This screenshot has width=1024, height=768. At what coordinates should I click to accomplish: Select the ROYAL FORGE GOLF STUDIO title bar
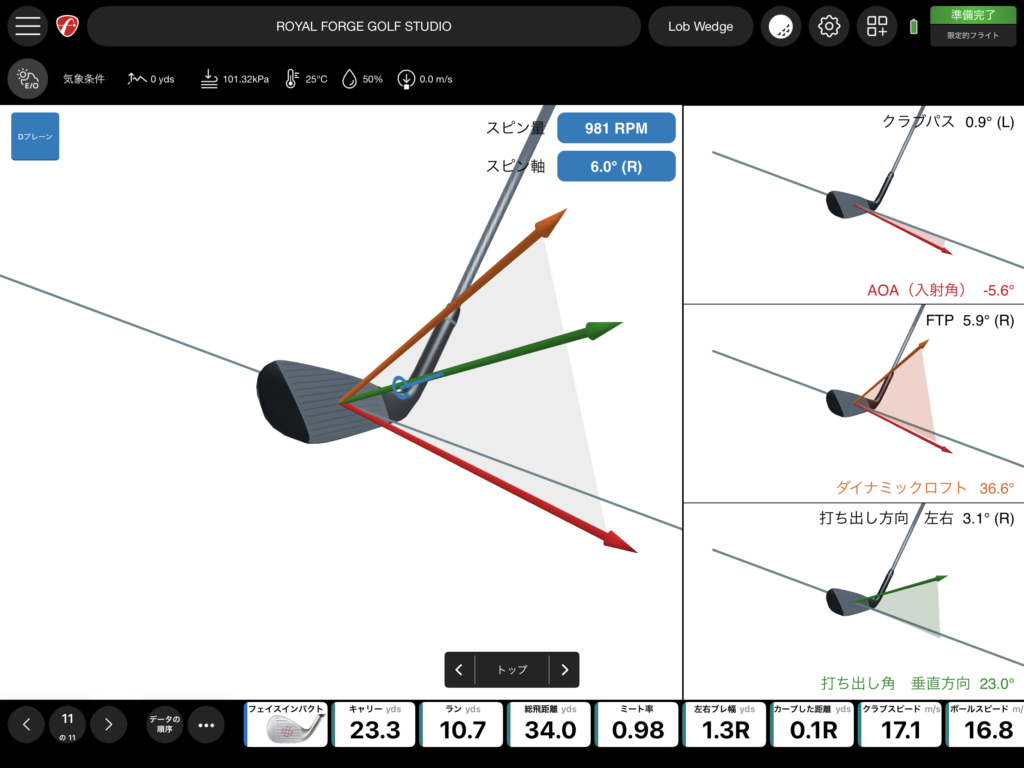363,27
